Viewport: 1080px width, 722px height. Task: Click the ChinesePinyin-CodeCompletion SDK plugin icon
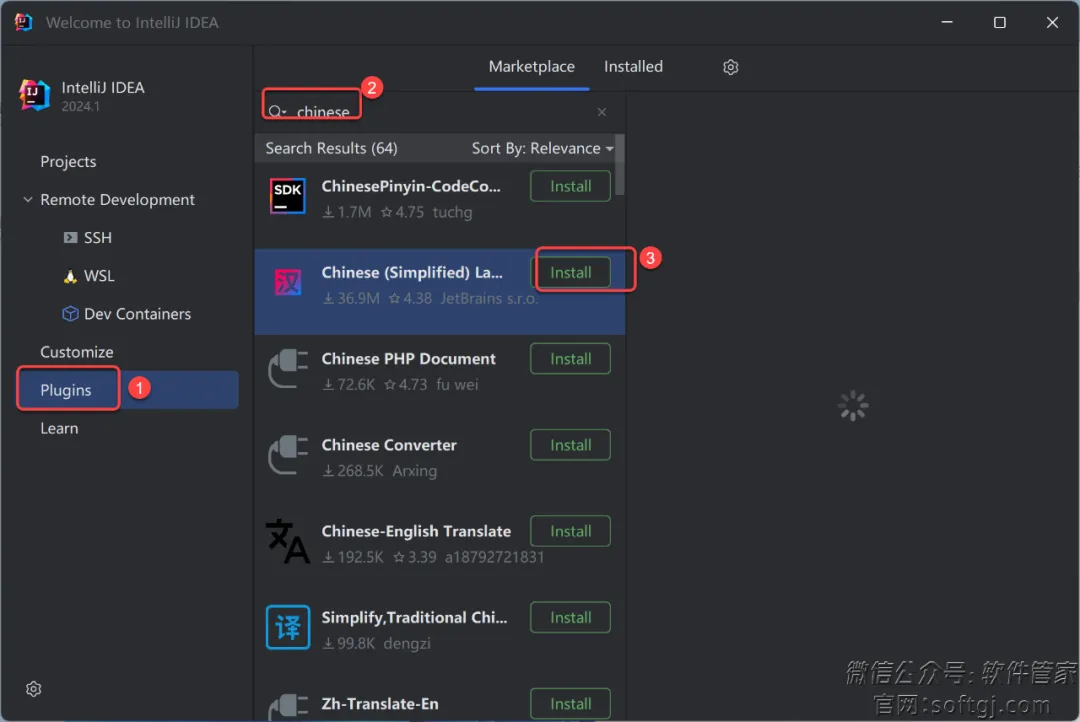click(x=288, y=196)
